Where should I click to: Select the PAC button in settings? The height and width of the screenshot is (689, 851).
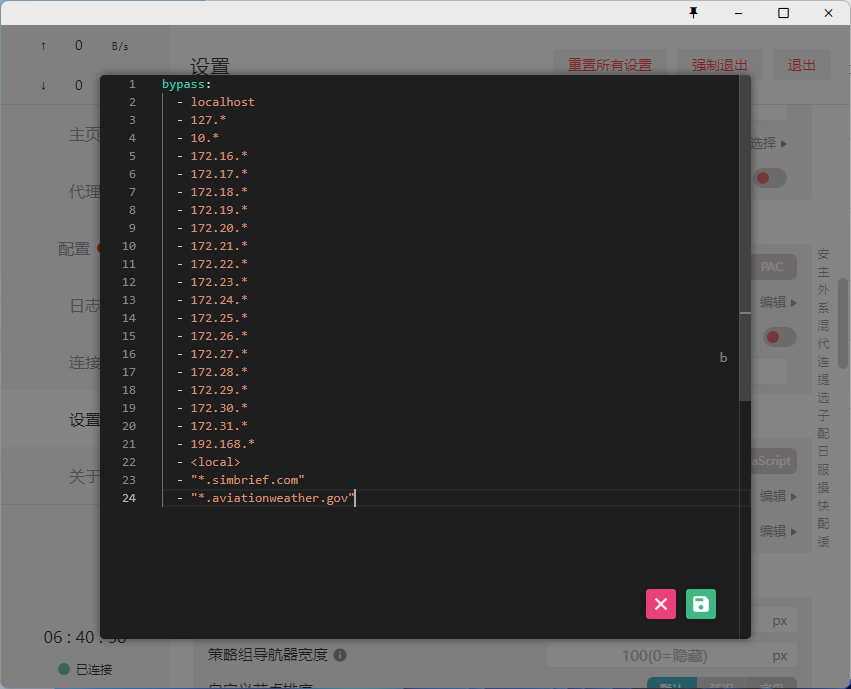pos(773,267)
